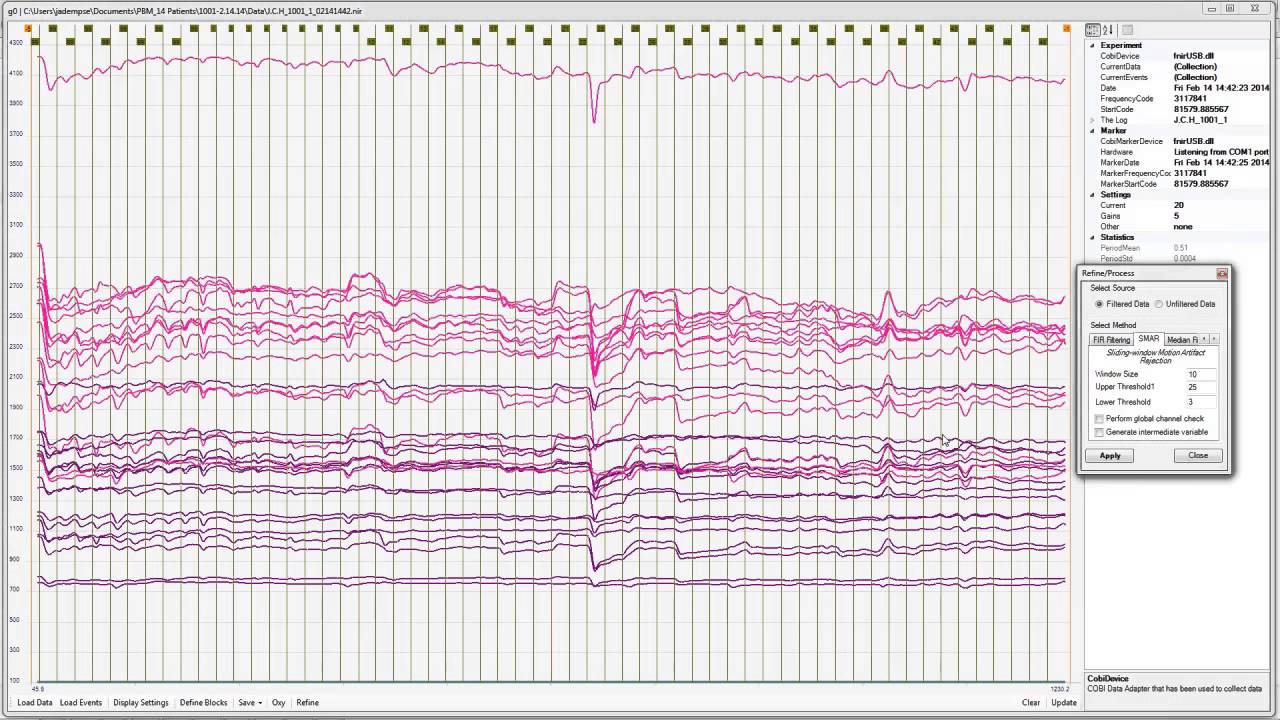
Task: Maximize the main application window
Action: click(1230, 9)
